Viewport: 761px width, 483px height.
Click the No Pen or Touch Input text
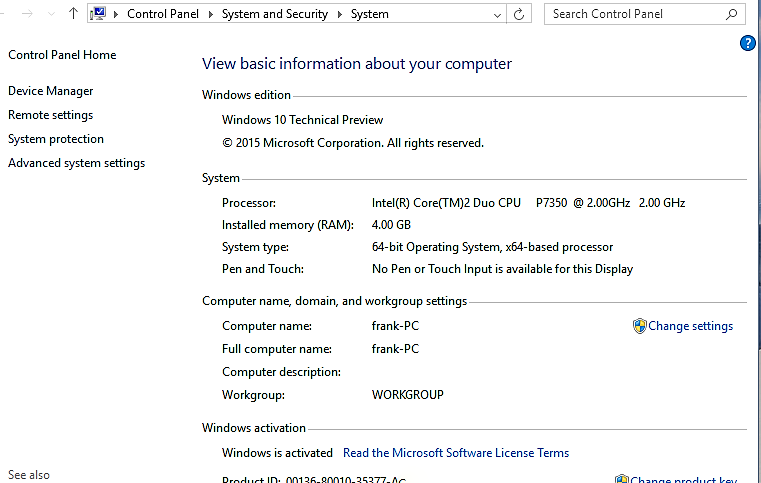502,269
